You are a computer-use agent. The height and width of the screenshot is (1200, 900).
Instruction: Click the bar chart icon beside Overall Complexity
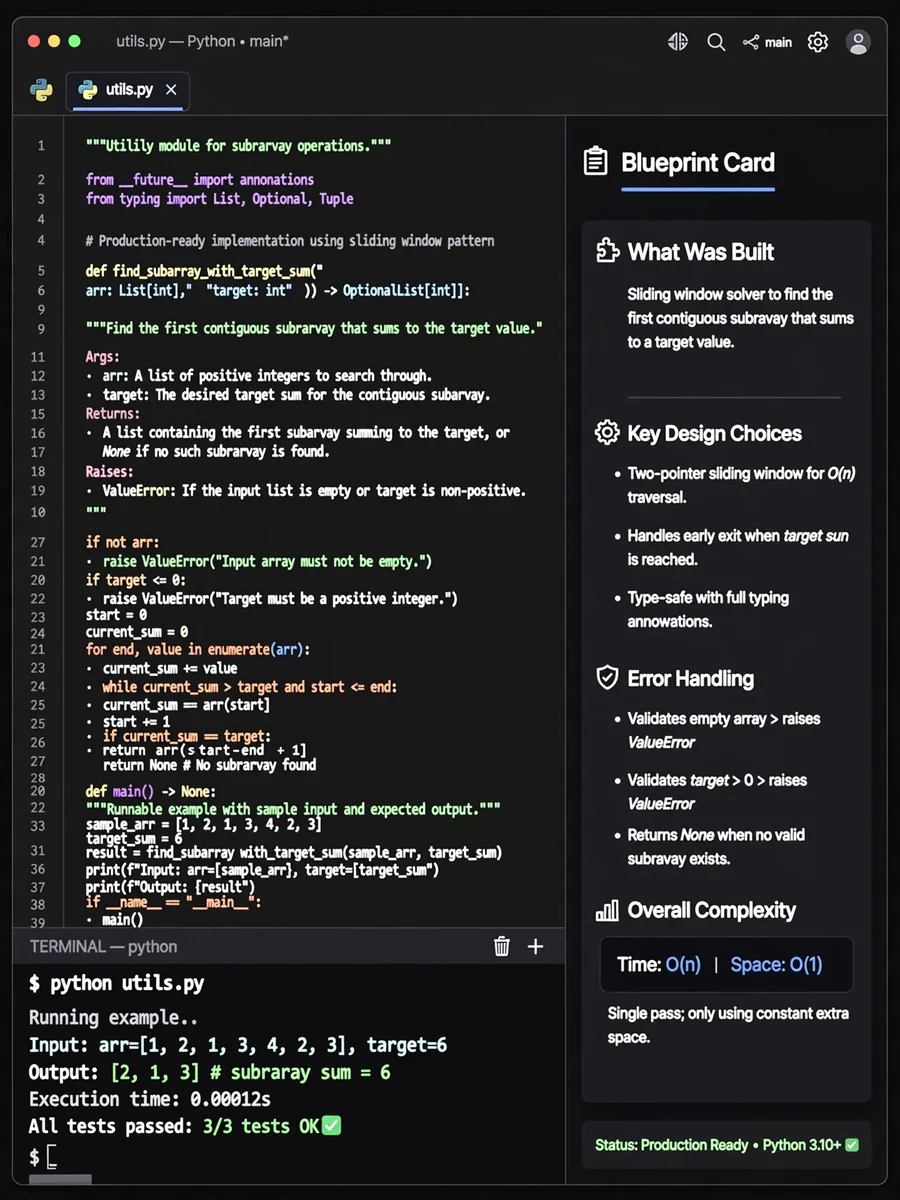(607, 910)
